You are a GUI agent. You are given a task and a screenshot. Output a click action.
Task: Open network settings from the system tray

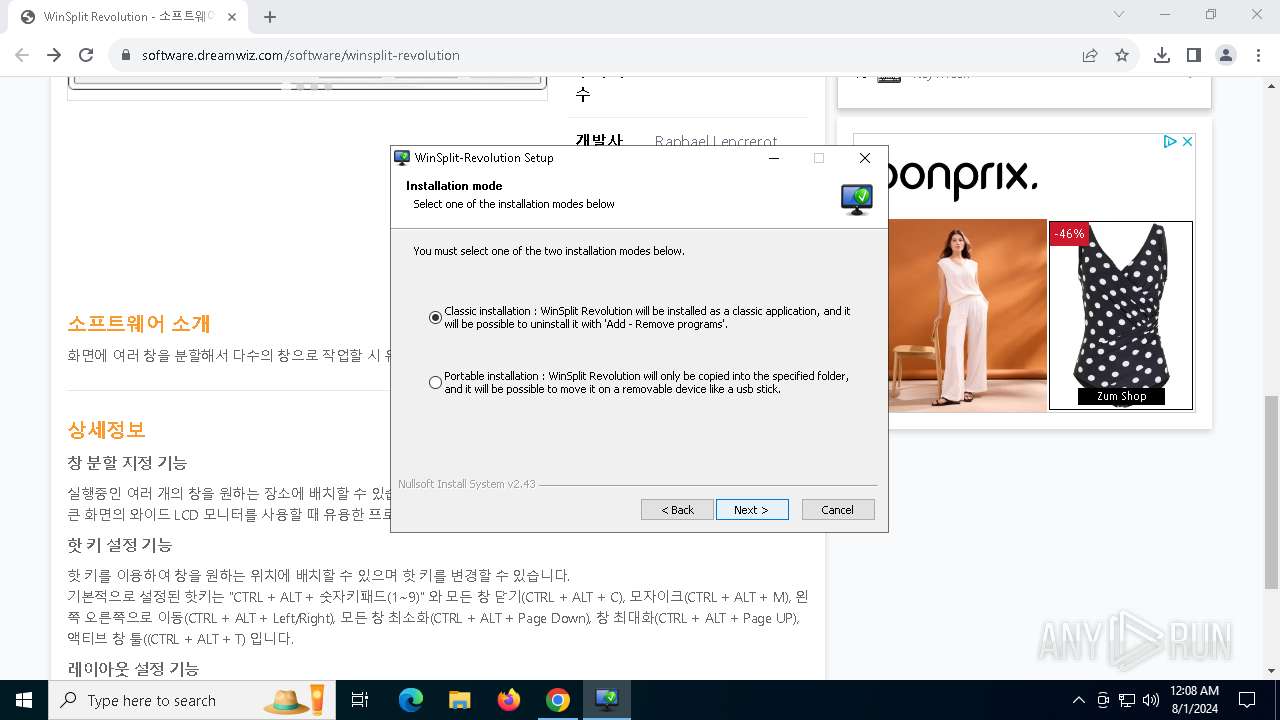point(1127,700)
